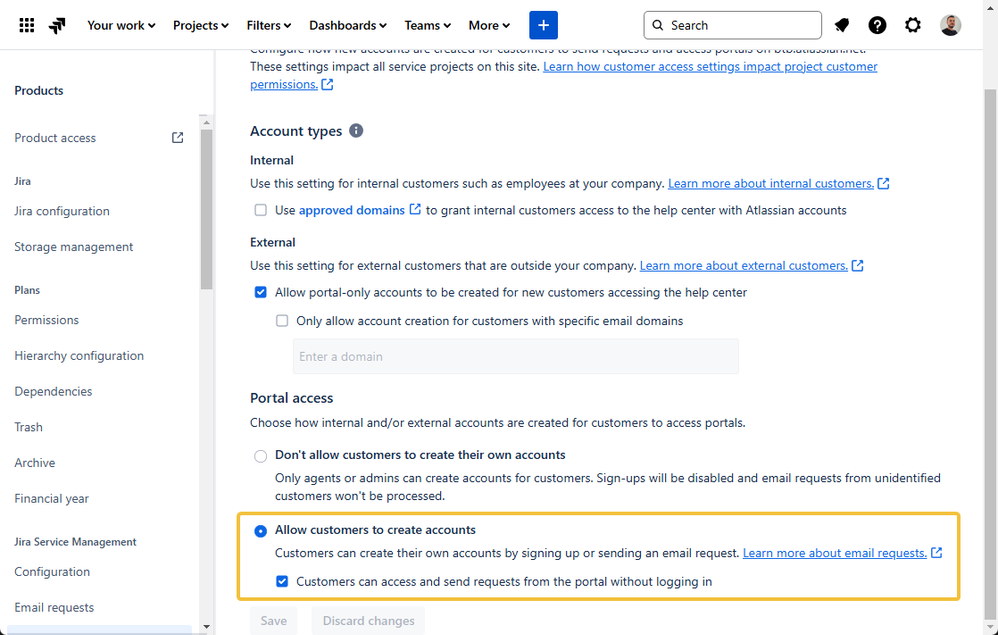Viewport: 998px width, 635px height.
Task: Click the approved domains link
Action: 352,210
